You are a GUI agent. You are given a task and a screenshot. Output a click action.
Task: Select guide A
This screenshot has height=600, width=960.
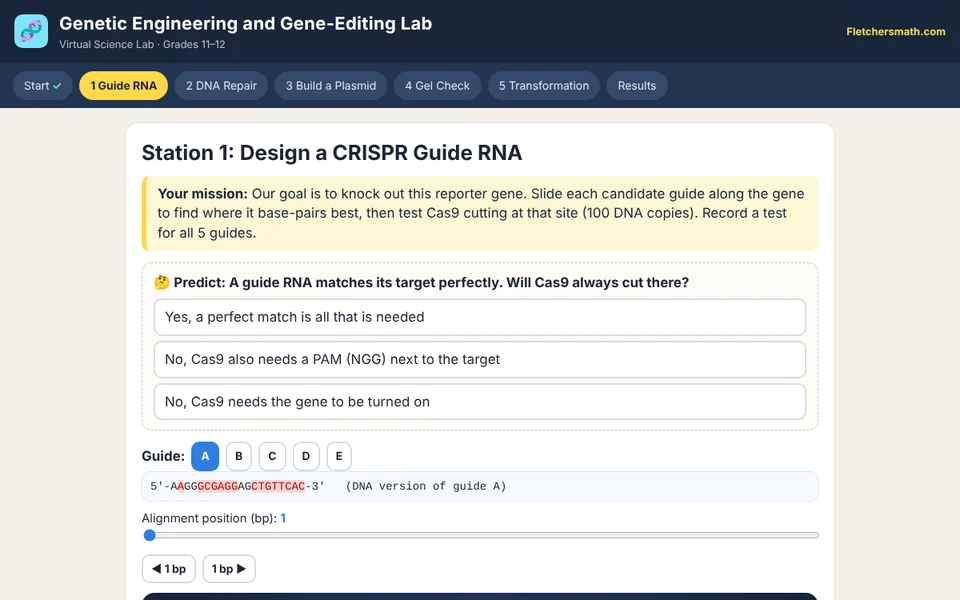tap(205, 456)
